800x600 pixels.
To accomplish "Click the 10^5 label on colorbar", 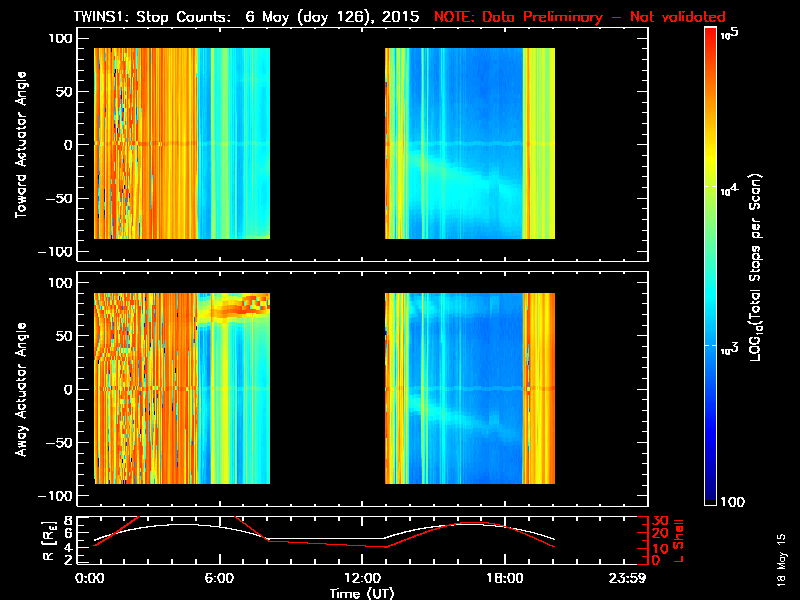I will click(x=730, y=34).
